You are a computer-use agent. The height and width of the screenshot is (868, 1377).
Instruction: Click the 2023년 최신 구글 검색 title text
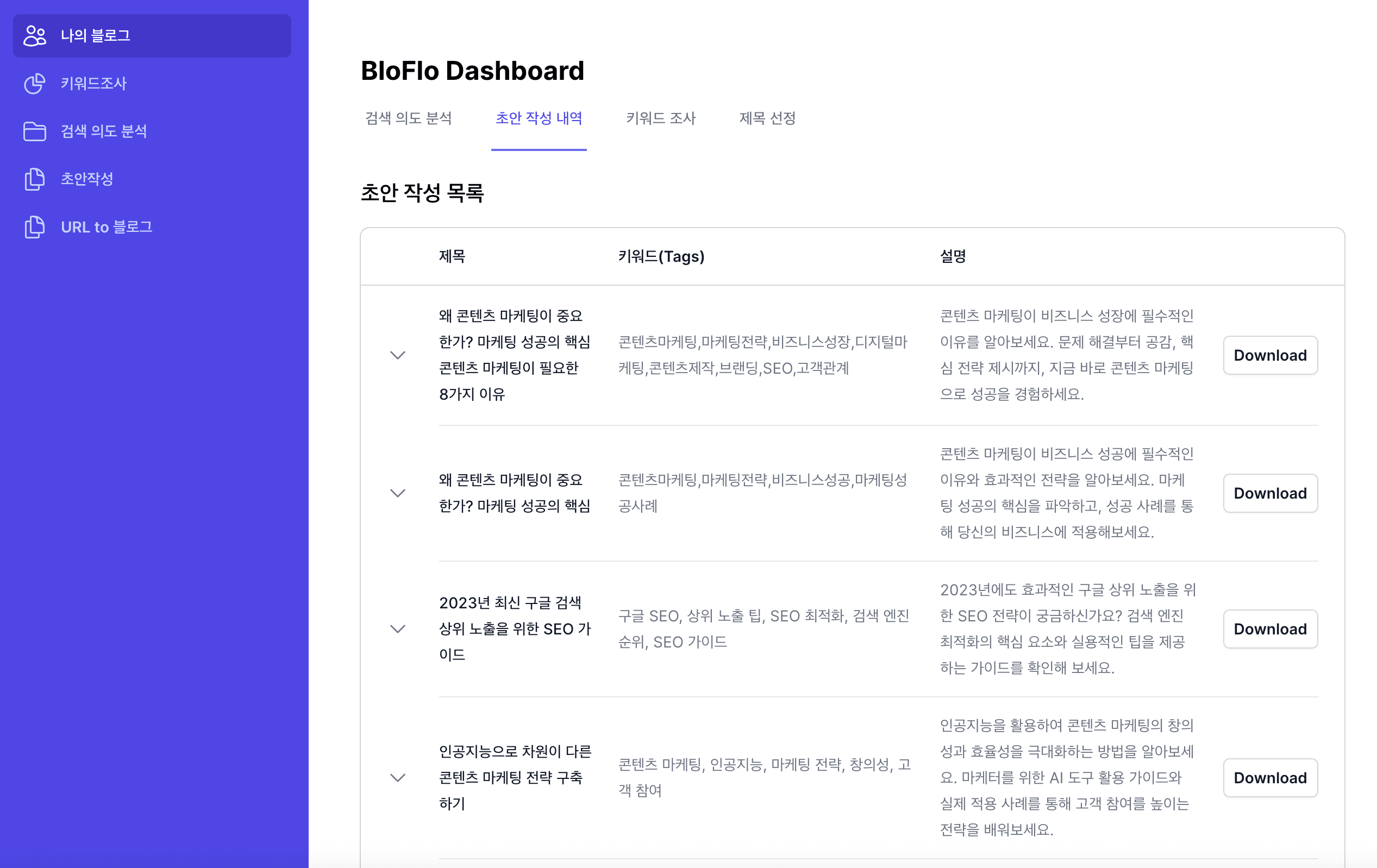coord(510,602)
